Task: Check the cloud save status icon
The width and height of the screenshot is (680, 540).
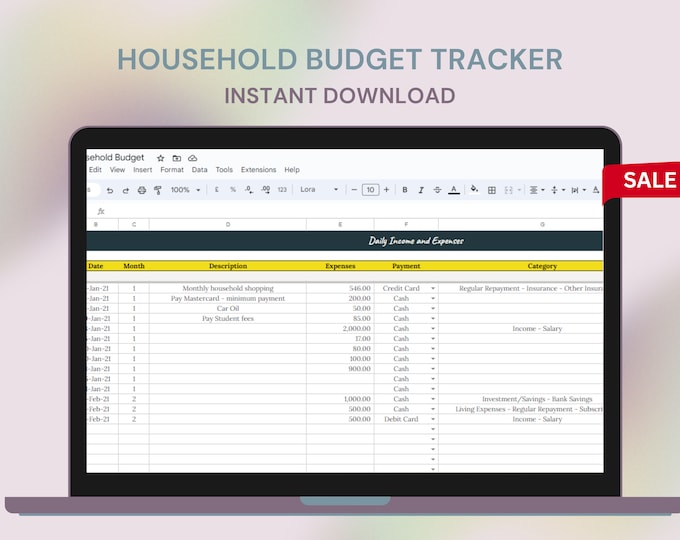Action: [193, 158]
